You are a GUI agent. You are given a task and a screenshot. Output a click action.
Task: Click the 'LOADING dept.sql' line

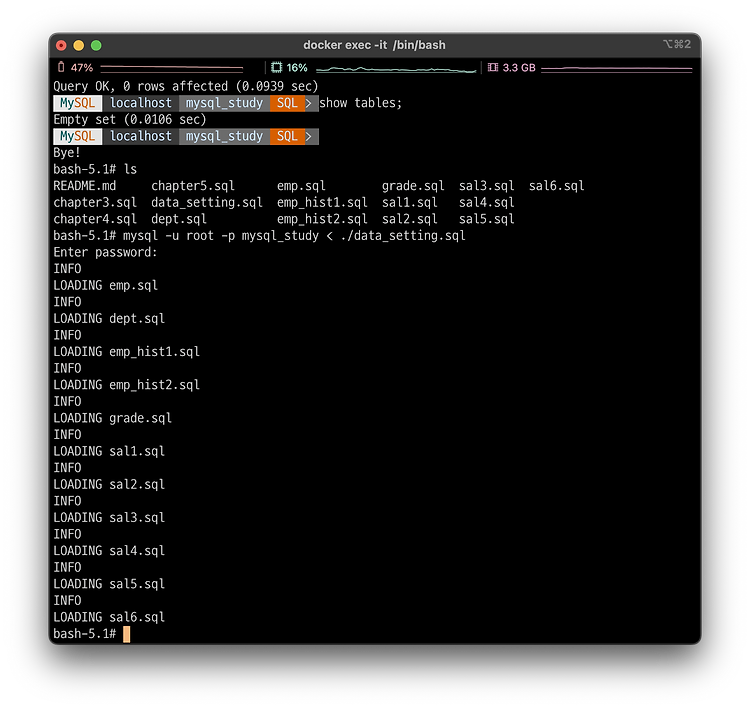click(x=109, y=319)
